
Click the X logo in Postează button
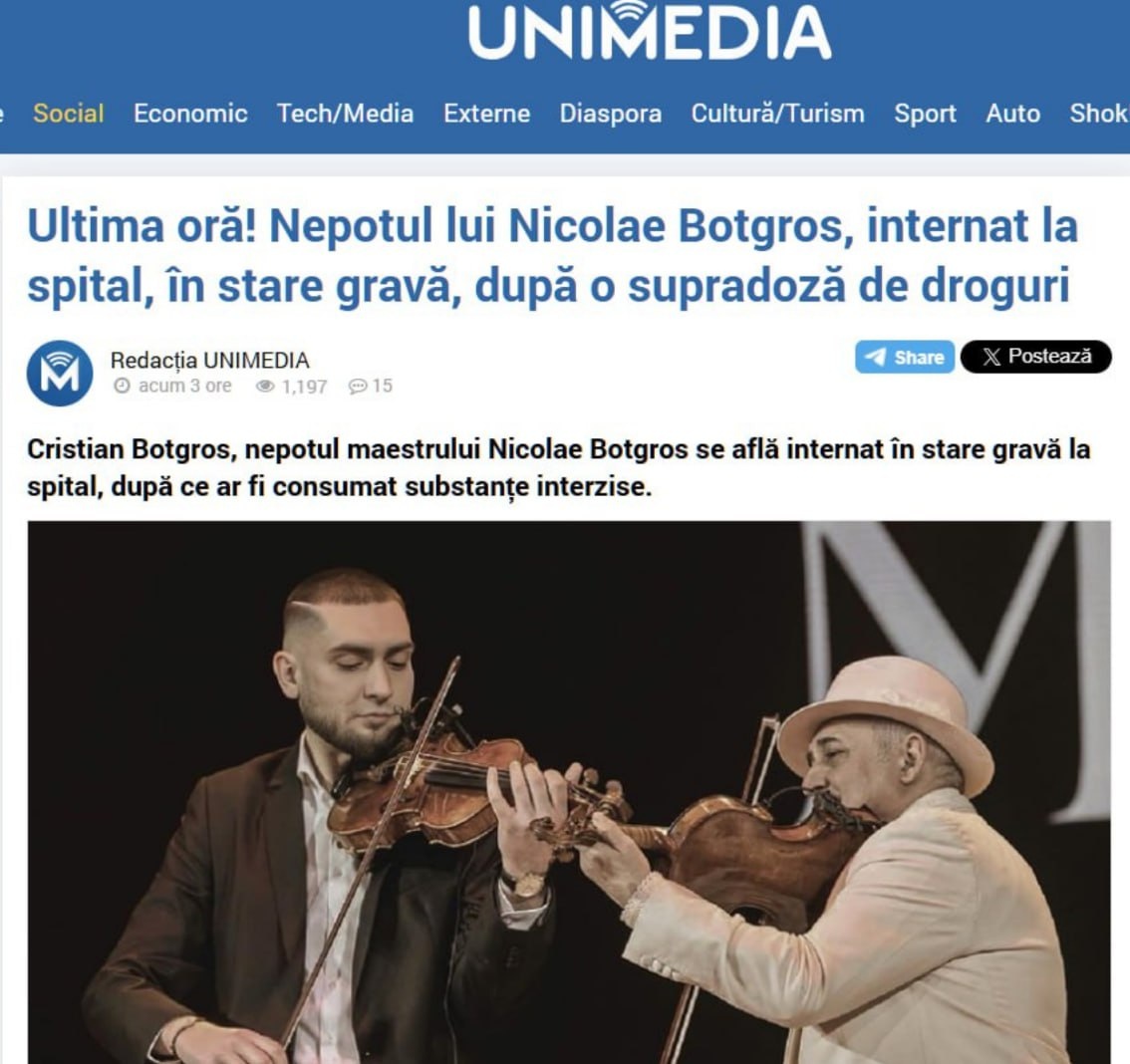[x=991, y=357]
